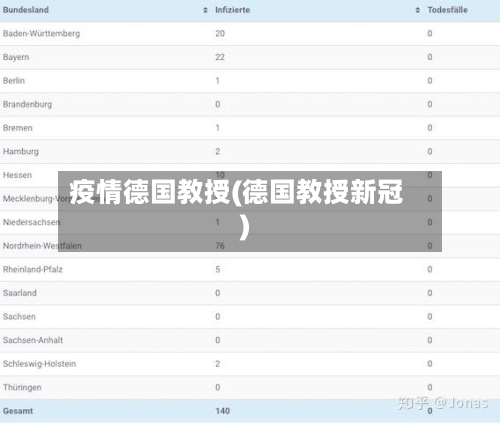Select the 'Niedersachsen' state name

click(x=31, y=222)
